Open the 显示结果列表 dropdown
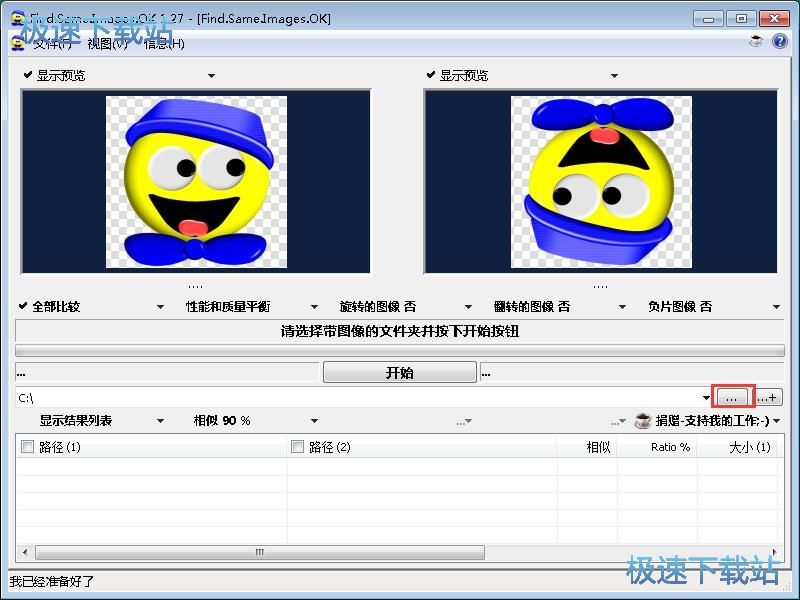800x600 pixels. pyautogui.click(x=160, y=421)
